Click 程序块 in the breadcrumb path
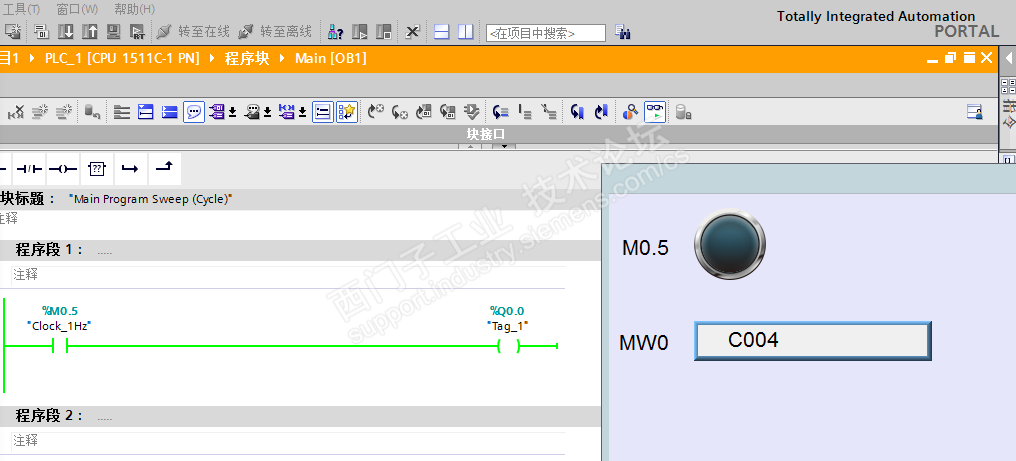 point(246,58)
